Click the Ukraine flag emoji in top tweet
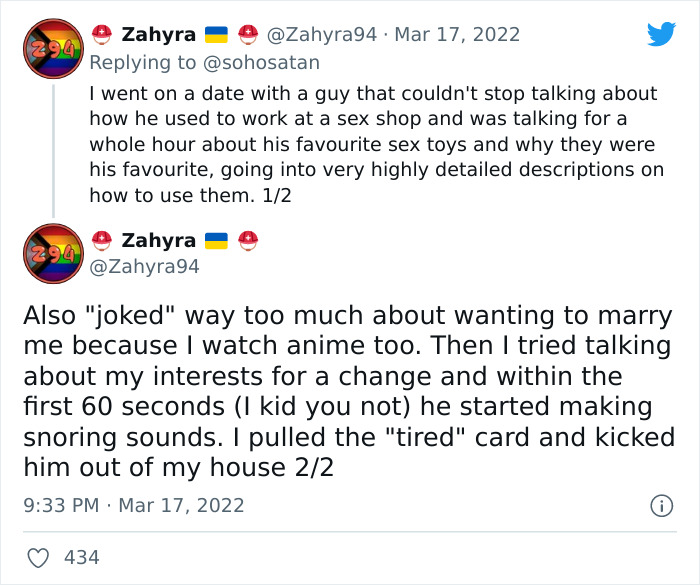 (216, 35)
